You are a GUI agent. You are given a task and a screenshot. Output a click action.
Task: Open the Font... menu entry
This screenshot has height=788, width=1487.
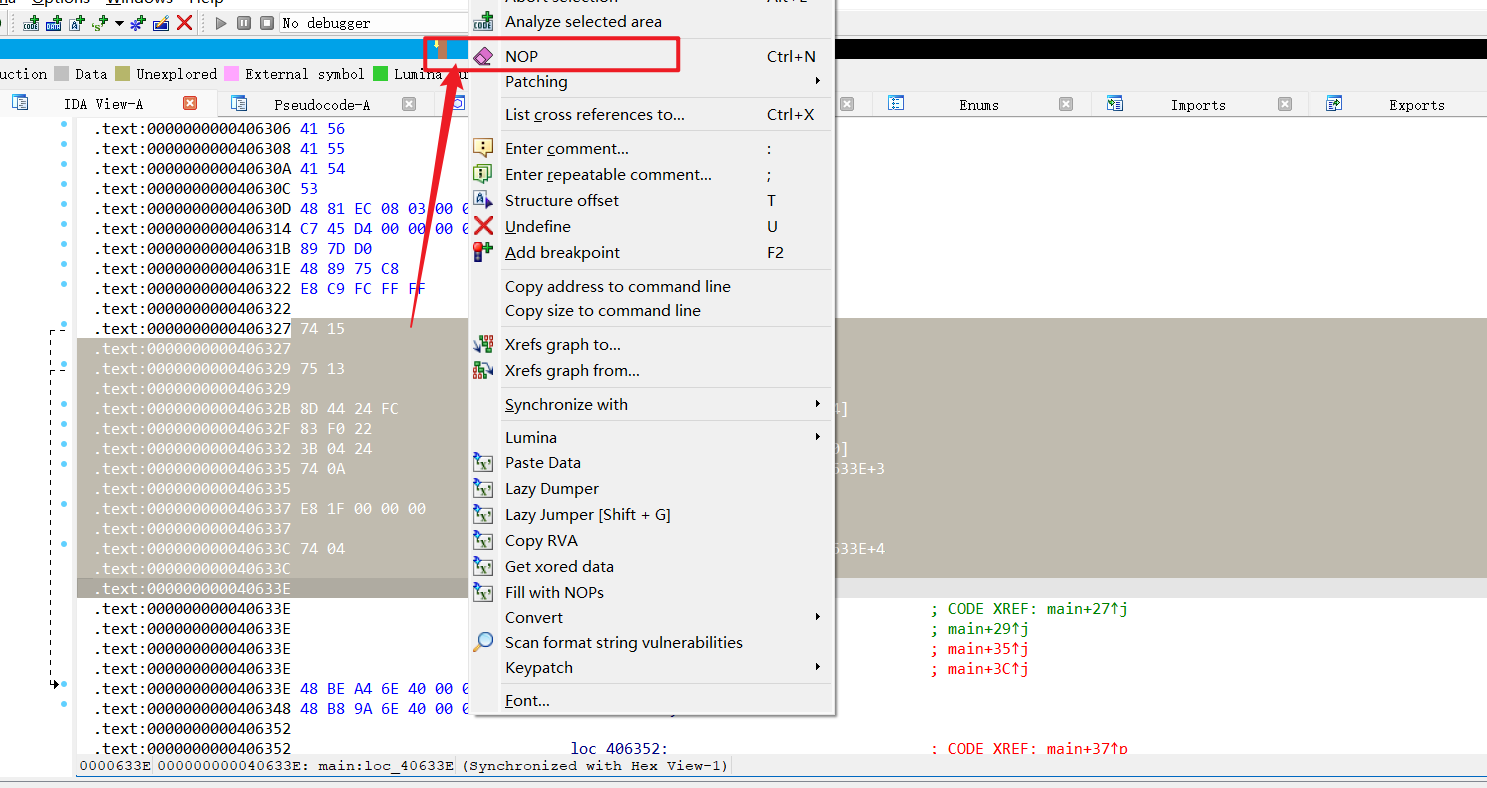click(x=651, y=700)
